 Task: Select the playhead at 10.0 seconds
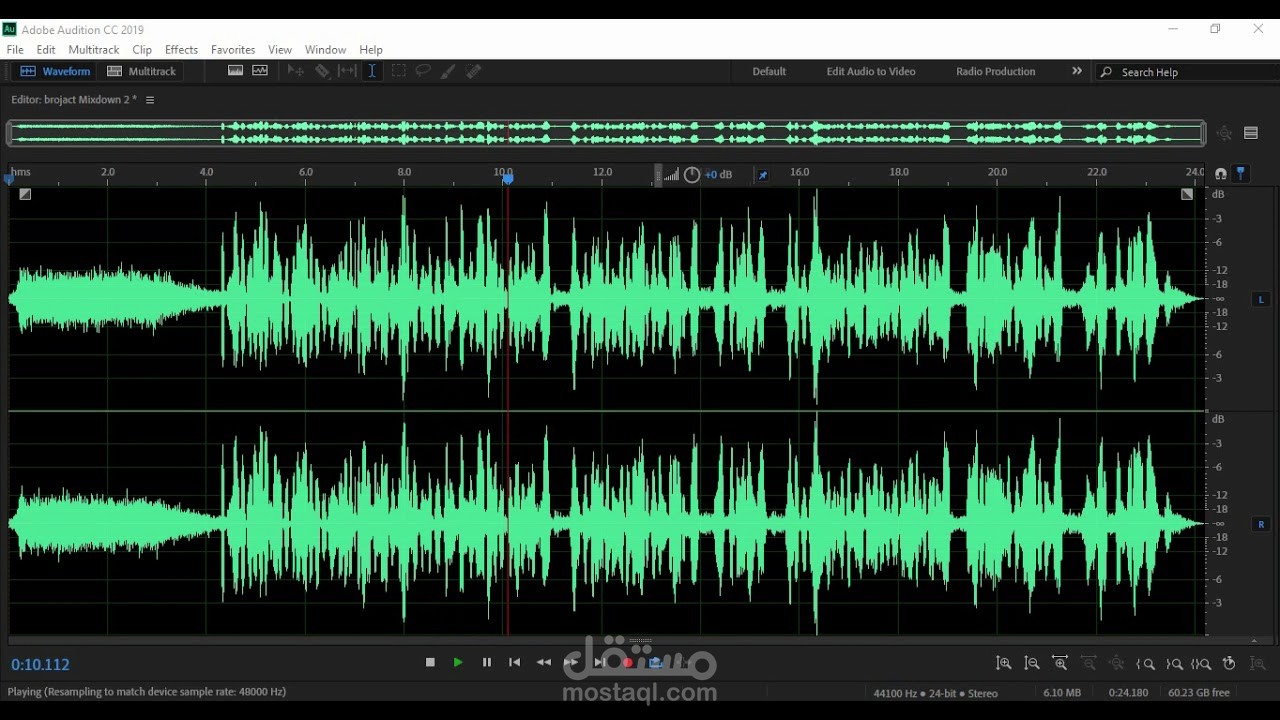[x=507, y=178]
